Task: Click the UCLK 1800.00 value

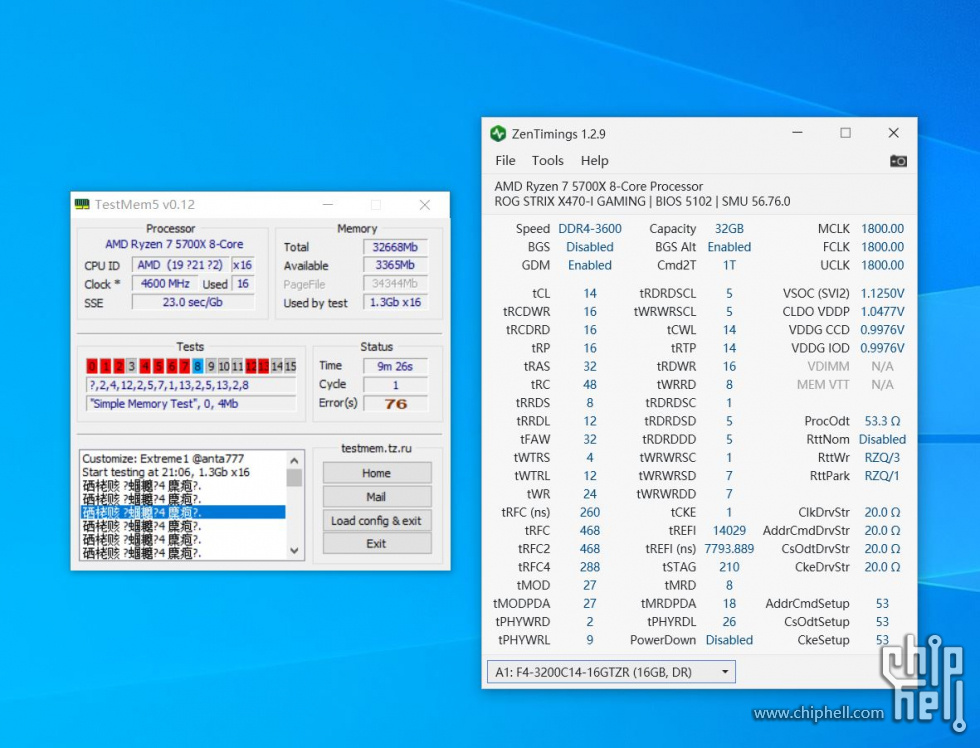Action: (882, 265)
